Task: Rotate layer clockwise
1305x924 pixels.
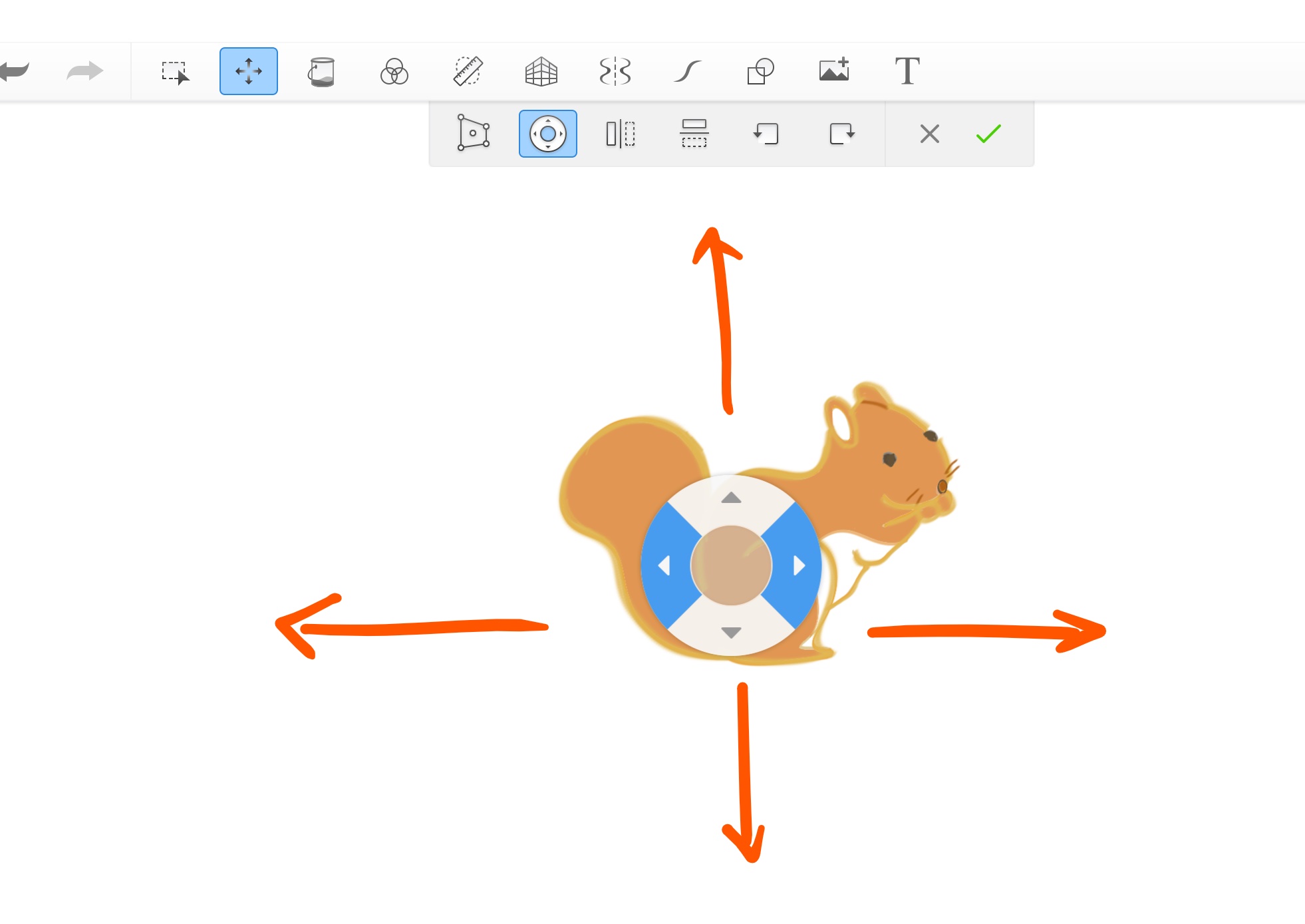Action: click(x=842, y=134)
